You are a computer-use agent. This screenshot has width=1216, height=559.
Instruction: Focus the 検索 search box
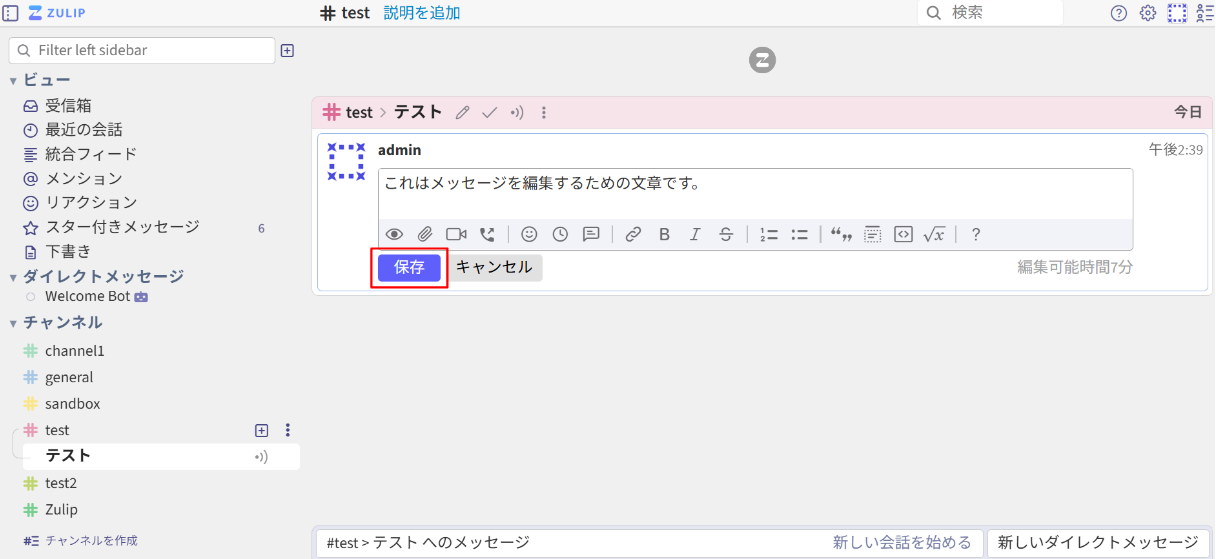[990, 13]
